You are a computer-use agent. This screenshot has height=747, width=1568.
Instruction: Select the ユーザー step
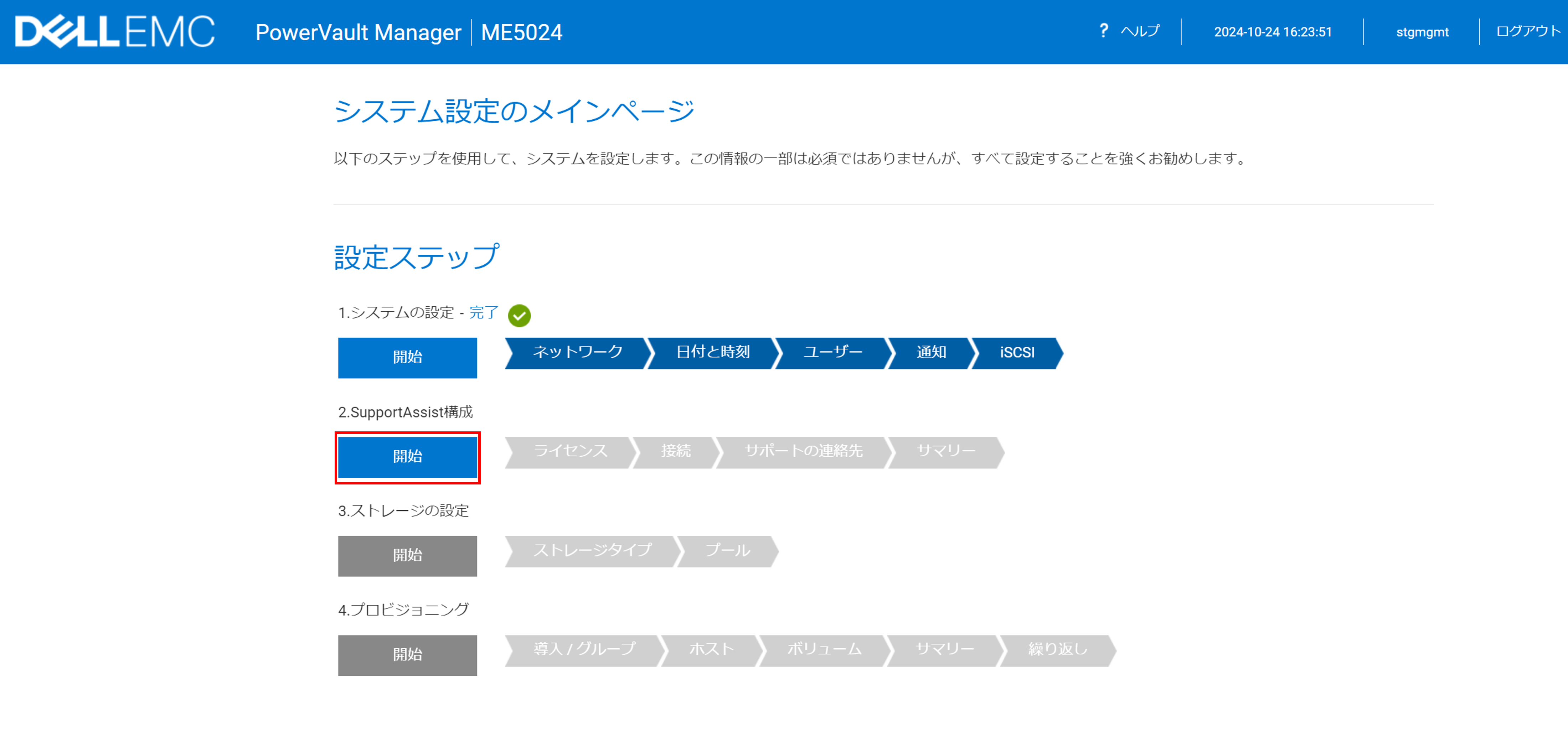point(832,353)
